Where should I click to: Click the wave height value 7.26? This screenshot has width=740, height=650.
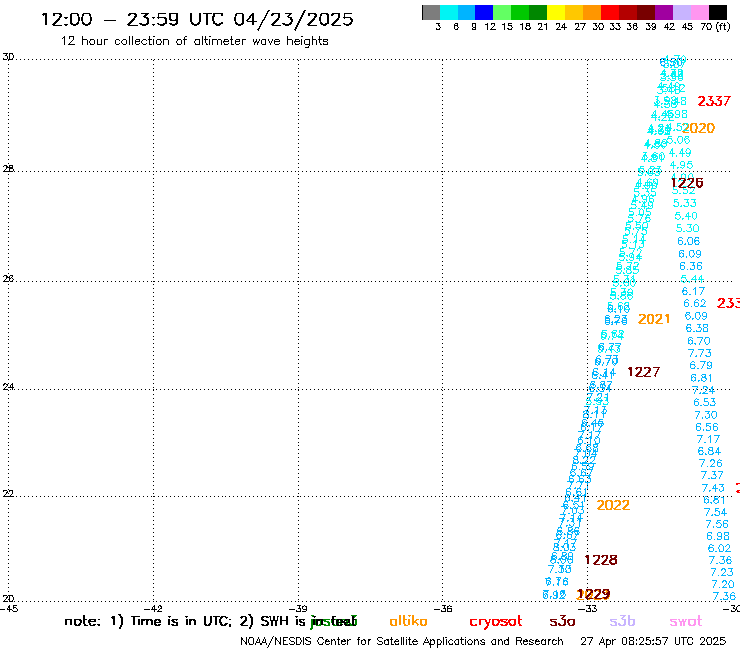coord(711,464)
